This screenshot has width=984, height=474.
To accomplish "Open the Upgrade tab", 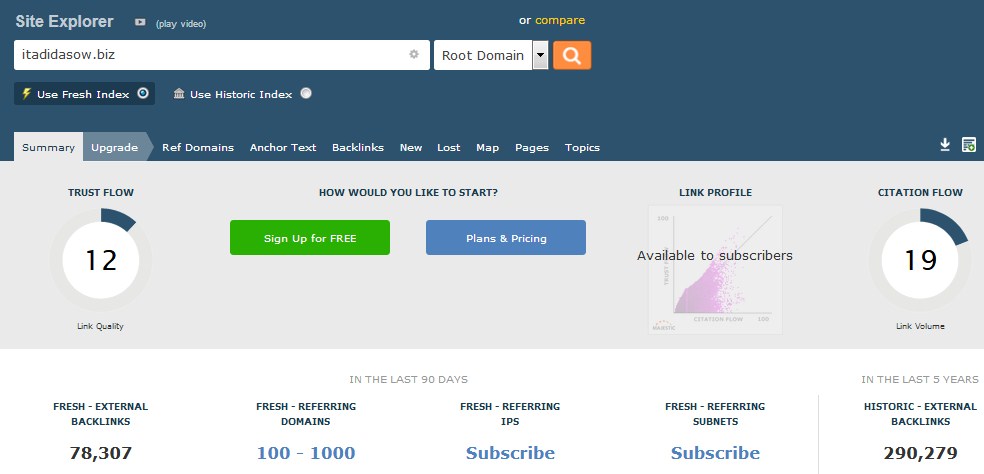I will coord(114,148).
